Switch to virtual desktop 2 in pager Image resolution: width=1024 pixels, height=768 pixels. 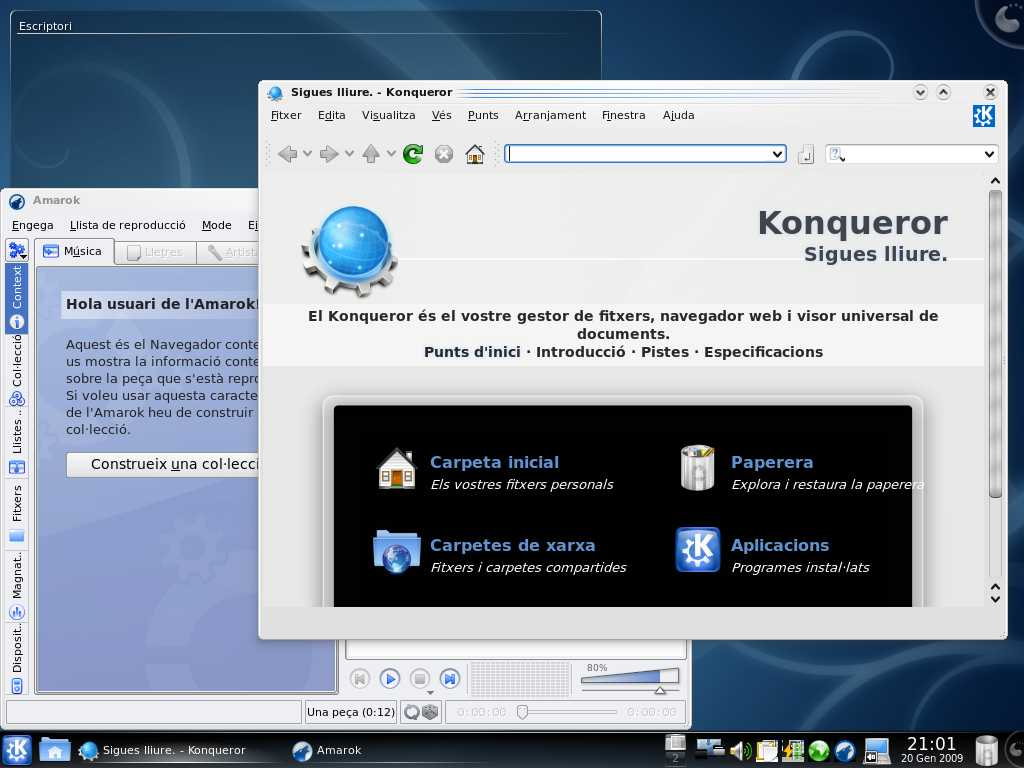click(x=675, y=758)
